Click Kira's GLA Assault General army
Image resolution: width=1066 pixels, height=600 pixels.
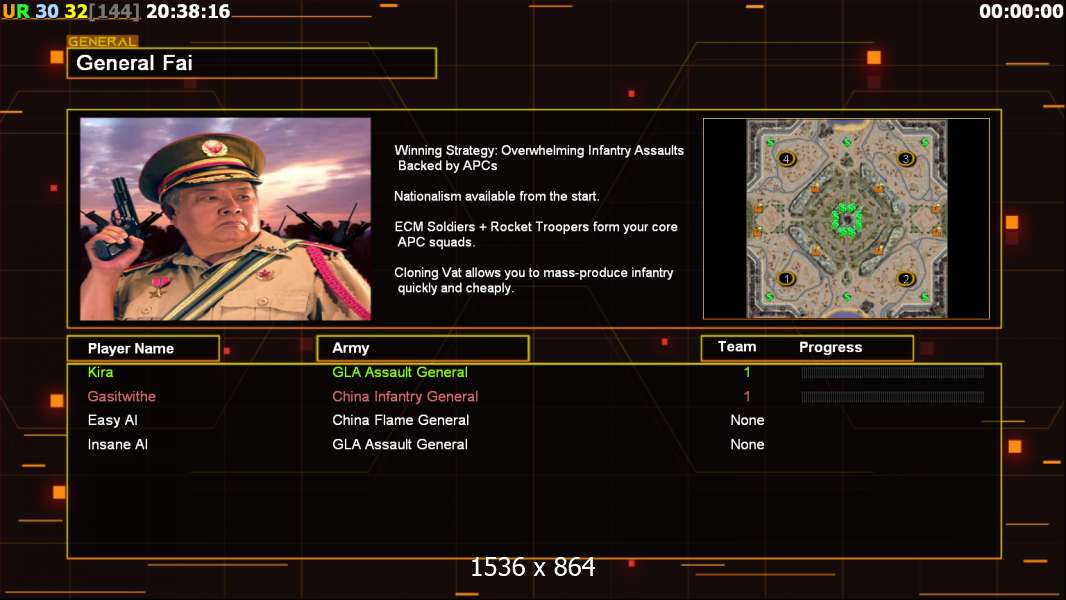[400, 372]
